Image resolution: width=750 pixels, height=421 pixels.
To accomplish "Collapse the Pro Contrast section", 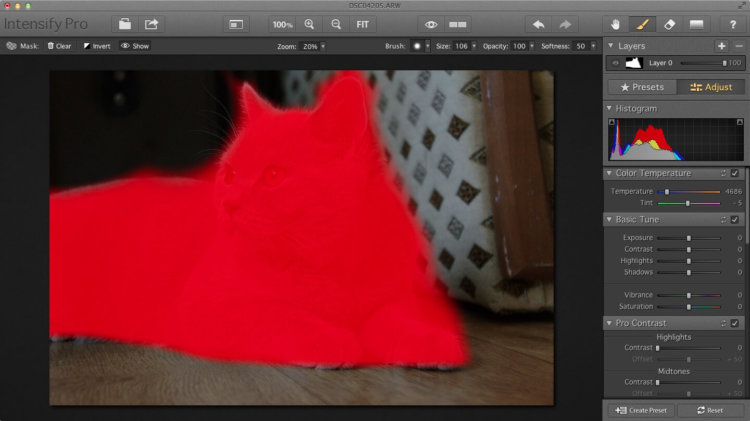I will pos(609,323).
